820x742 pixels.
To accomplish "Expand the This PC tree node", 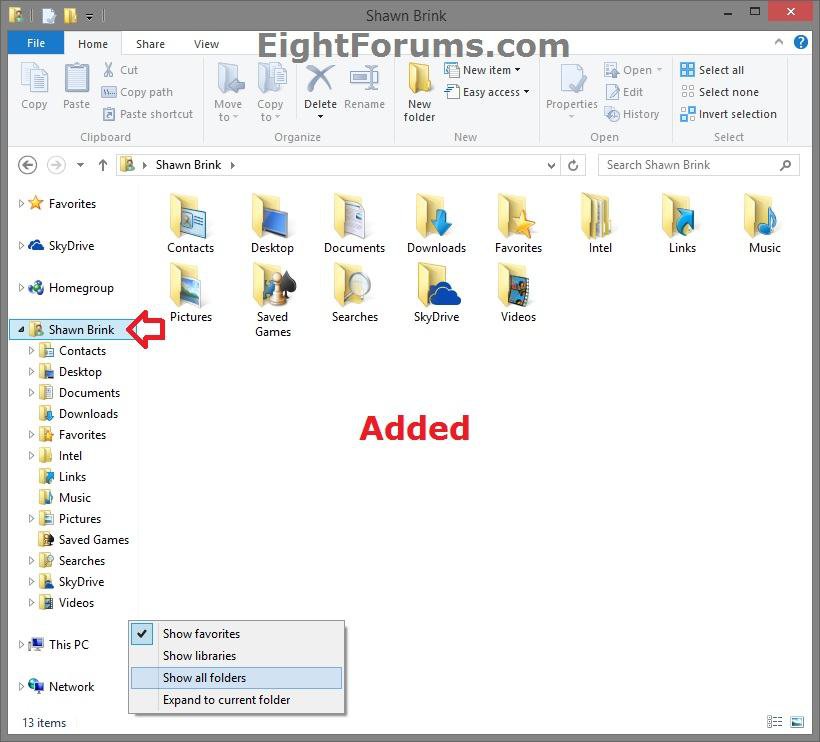I will [20, 644].
